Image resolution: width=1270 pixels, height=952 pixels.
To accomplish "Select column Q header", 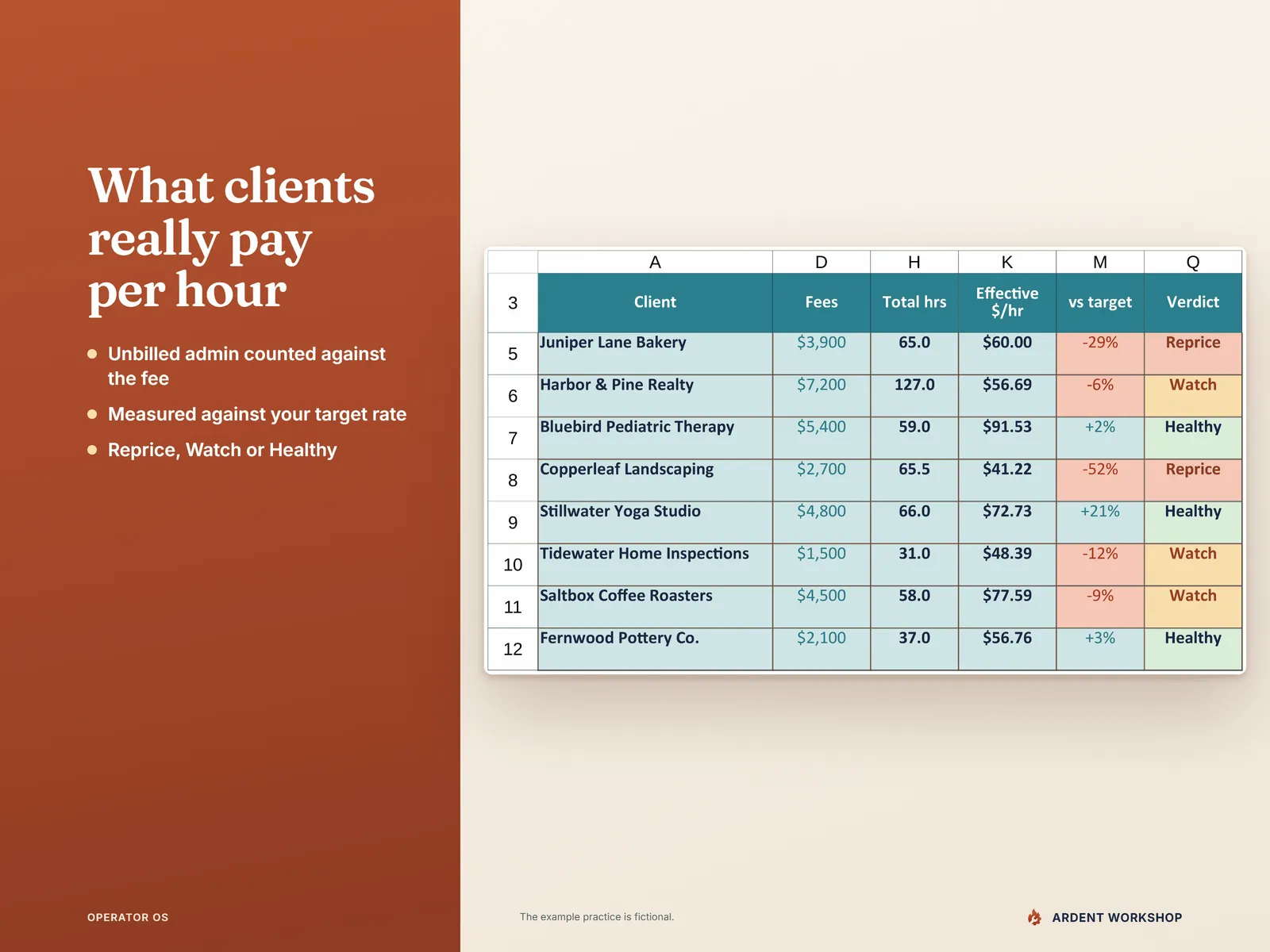I will 1193,262.
